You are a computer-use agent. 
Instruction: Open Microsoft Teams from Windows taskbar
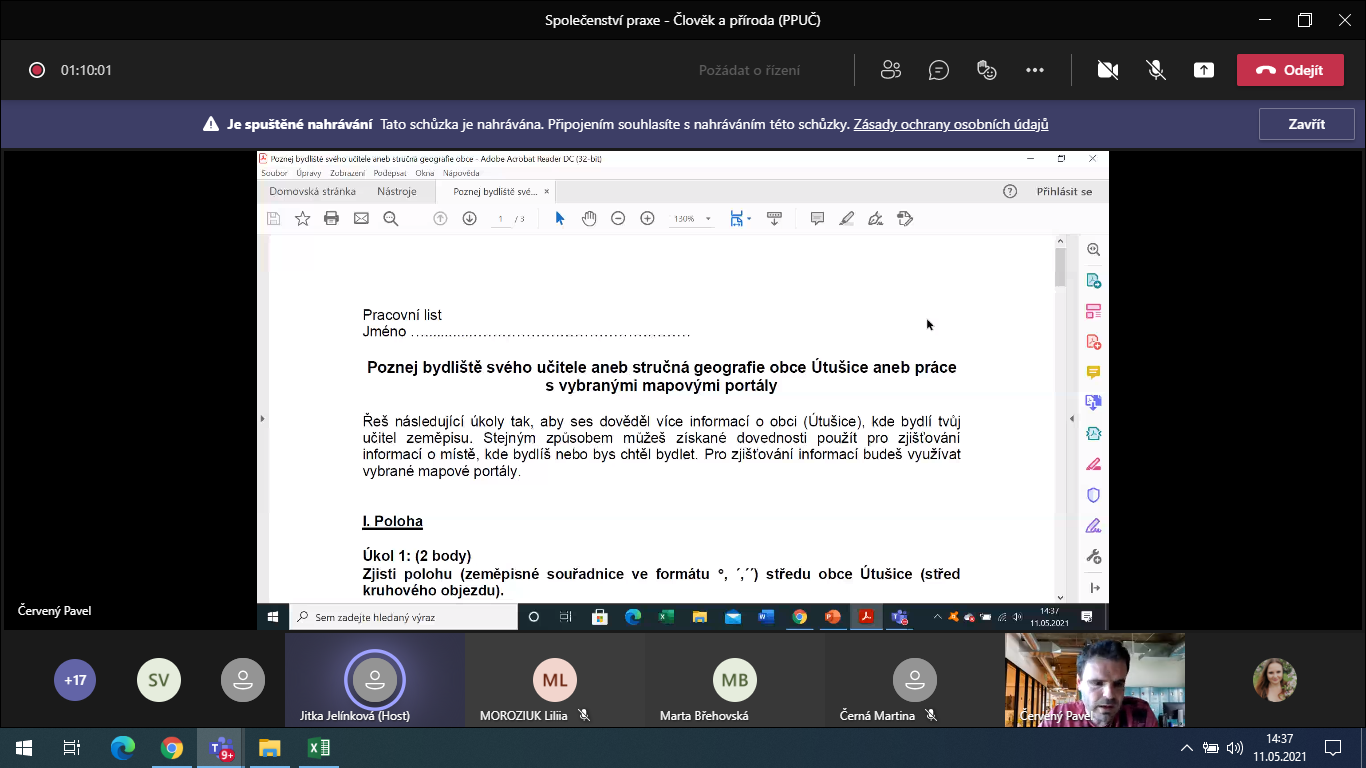[220, 748]
